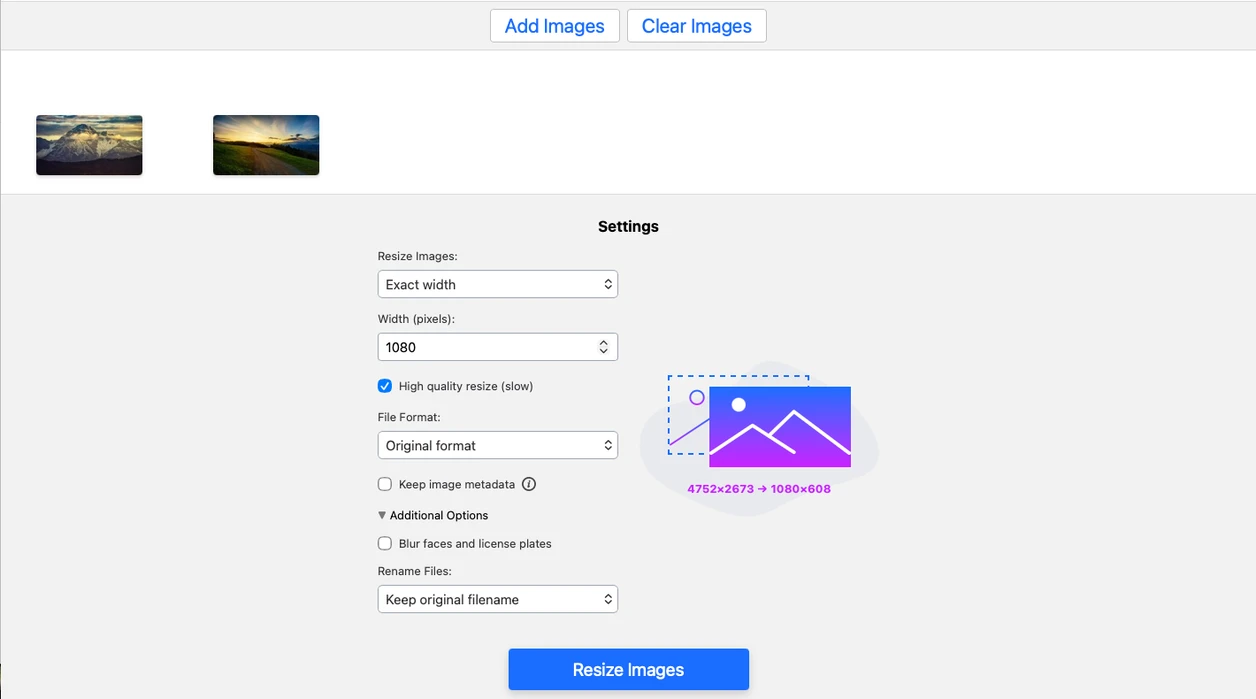Click inside the Width pixels field
The width and height of the screenshot is (1256, 699).
(470, 347)
